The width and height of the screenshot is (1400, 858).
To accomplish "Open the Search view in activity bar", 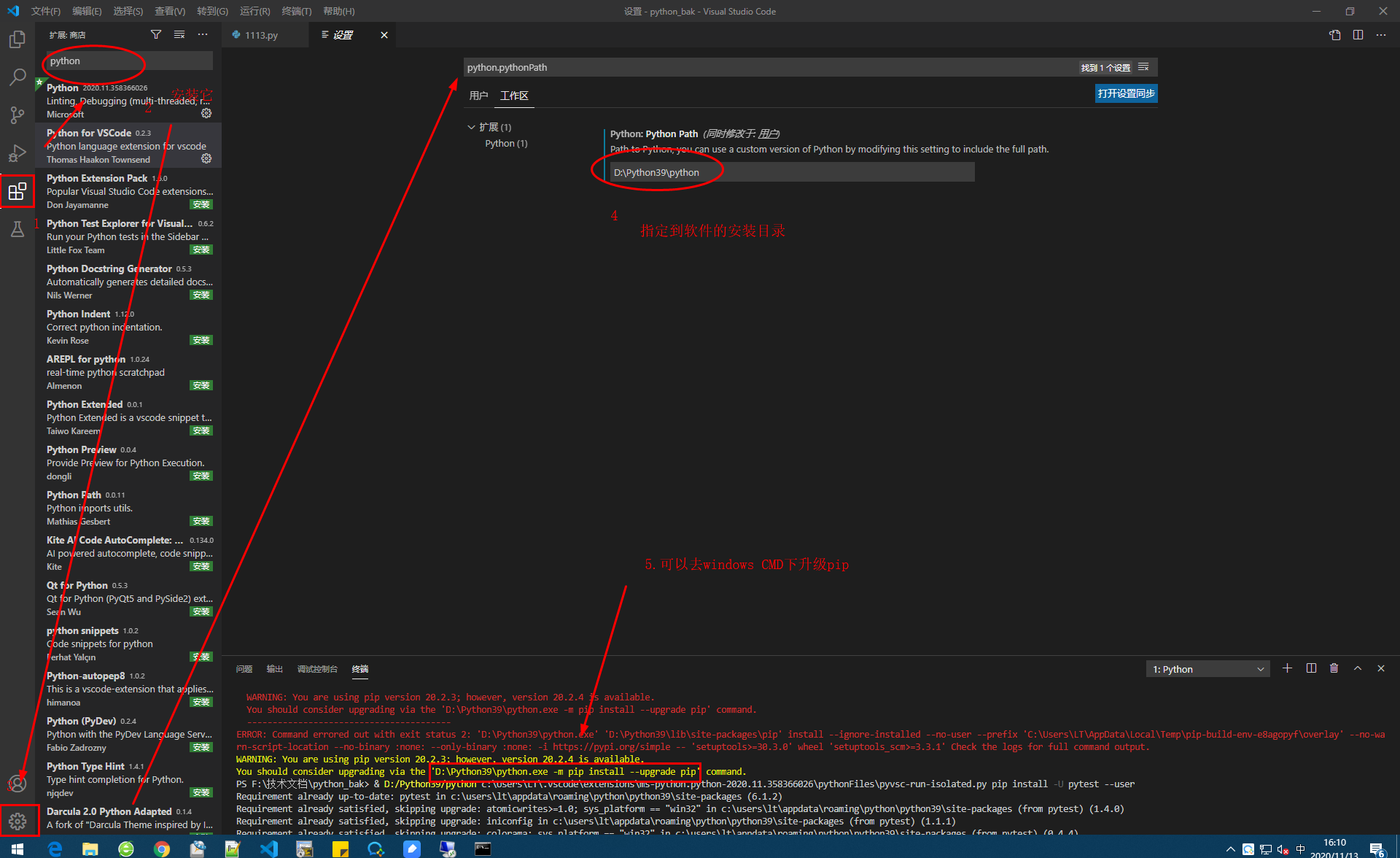I will coord(17,77).
